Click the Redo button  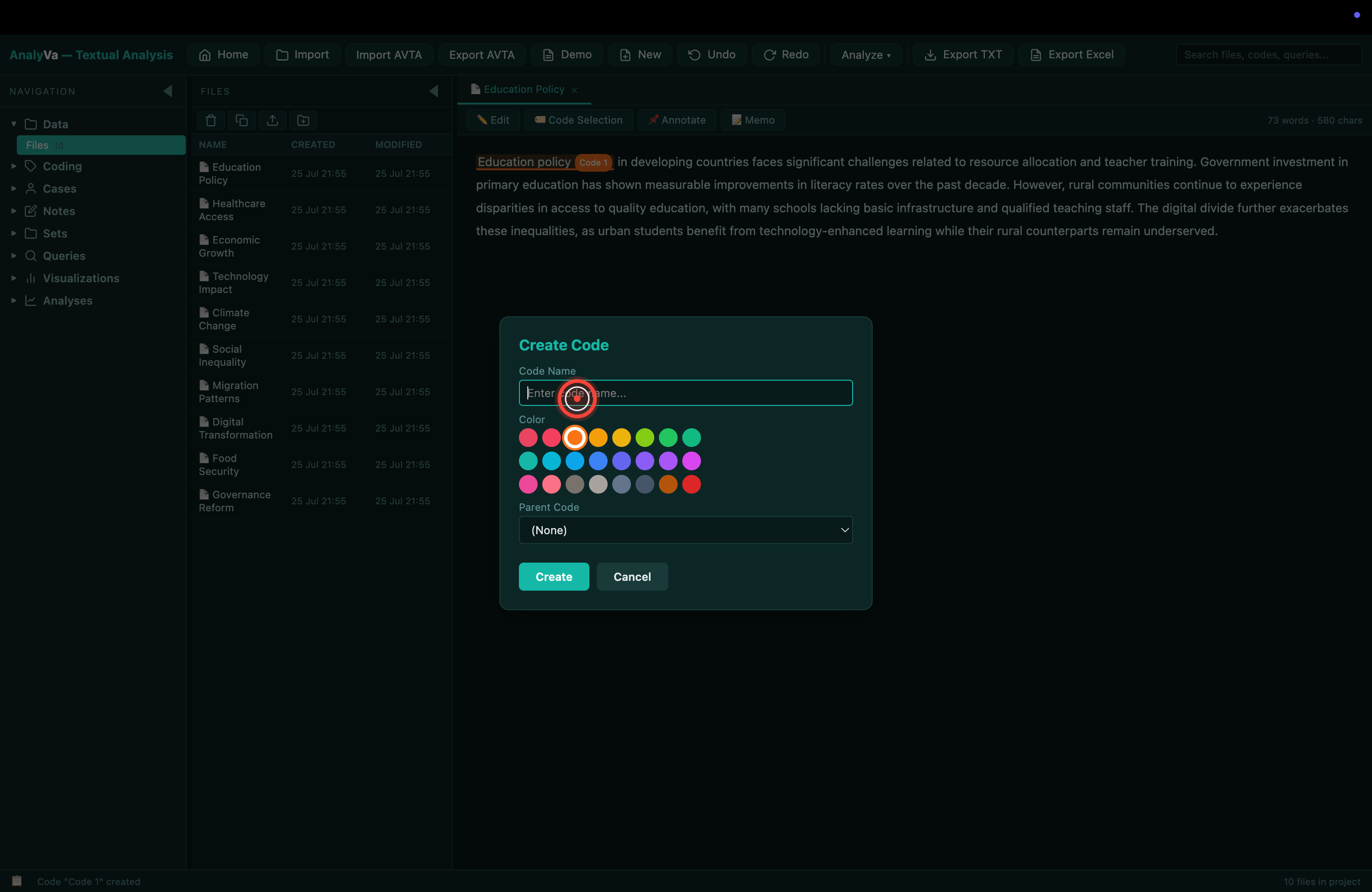pyautogui.click(x=786, y=55)
